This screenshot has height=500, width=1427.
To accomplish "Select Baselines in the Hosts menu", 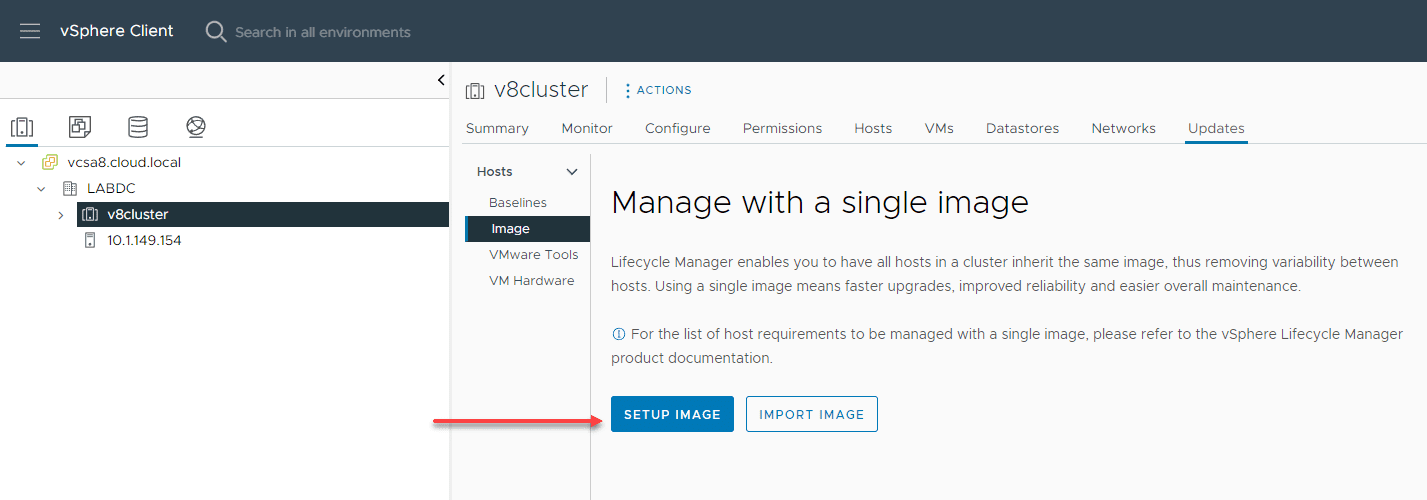I will coord(518,203).
